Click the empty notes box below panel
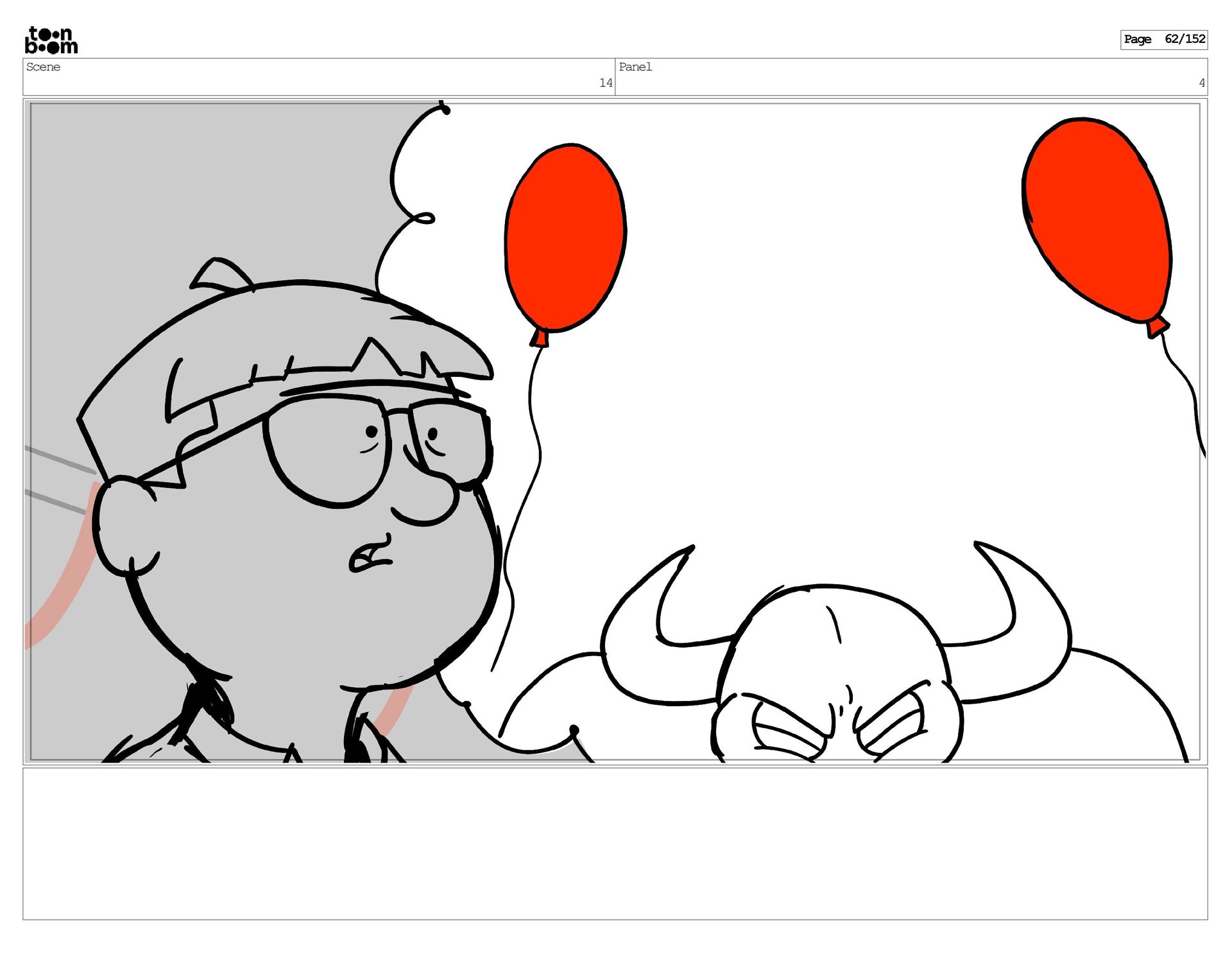The width and height of the screenshot is (1232, 954). (615, 843)
